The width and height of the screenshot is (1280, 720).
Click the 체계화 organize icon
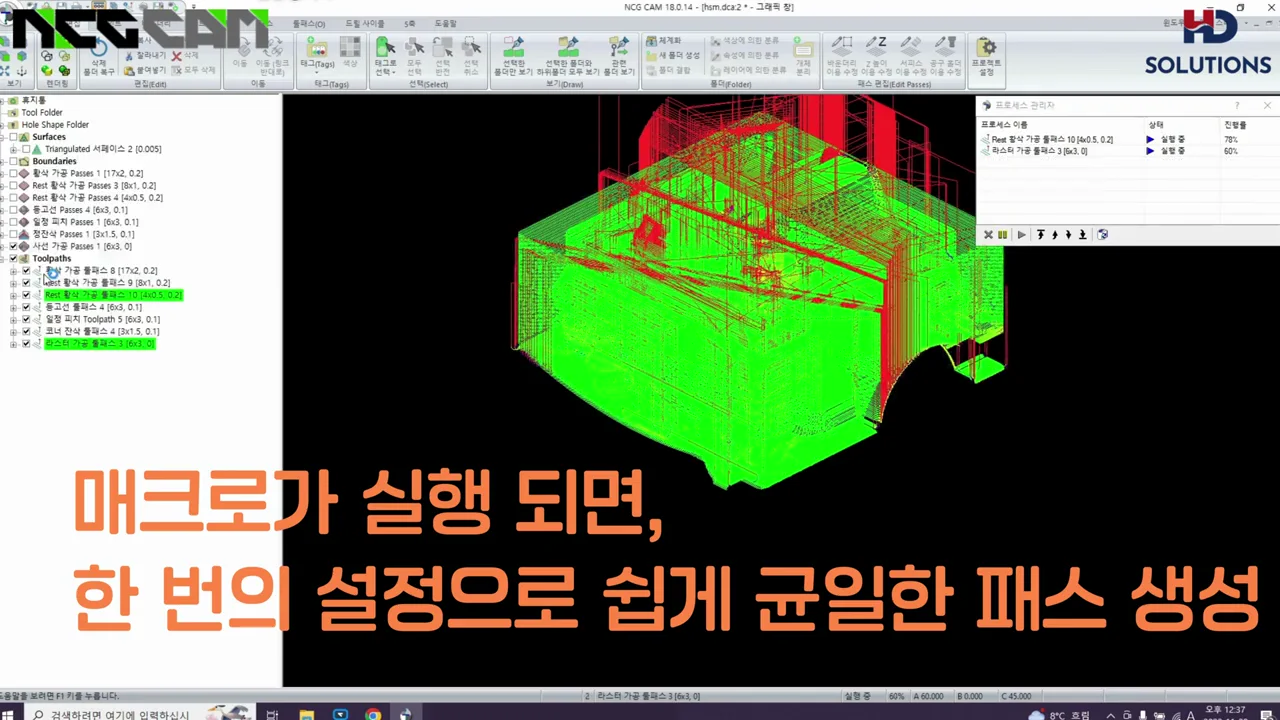(x=651, y=41)
